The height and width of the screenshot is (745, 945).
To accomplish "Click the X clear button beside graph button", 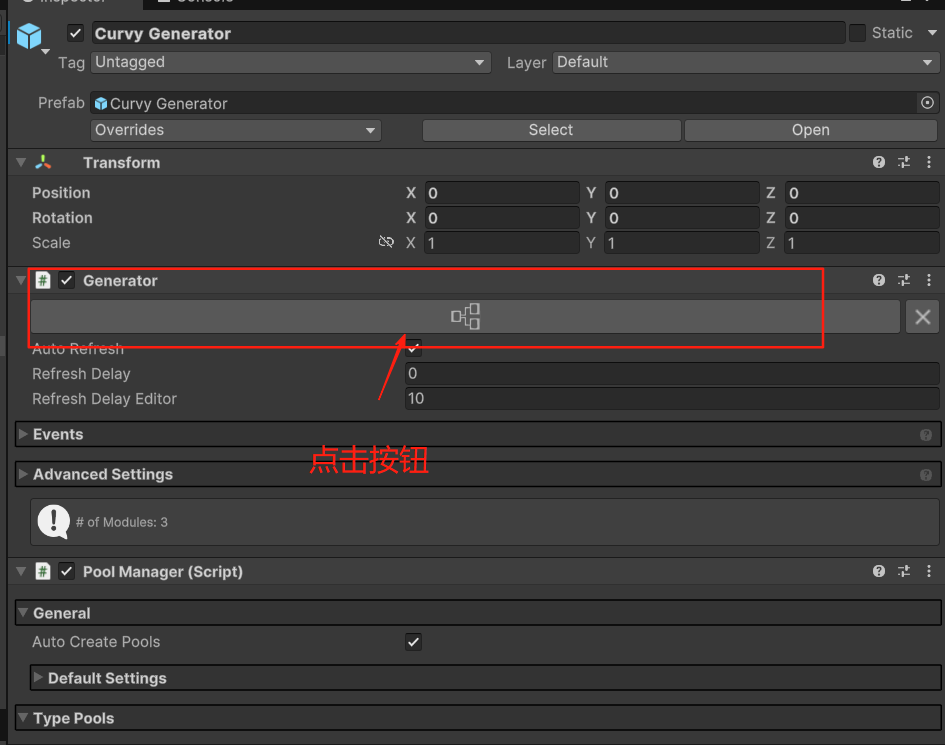I will (x=923, y=316).
